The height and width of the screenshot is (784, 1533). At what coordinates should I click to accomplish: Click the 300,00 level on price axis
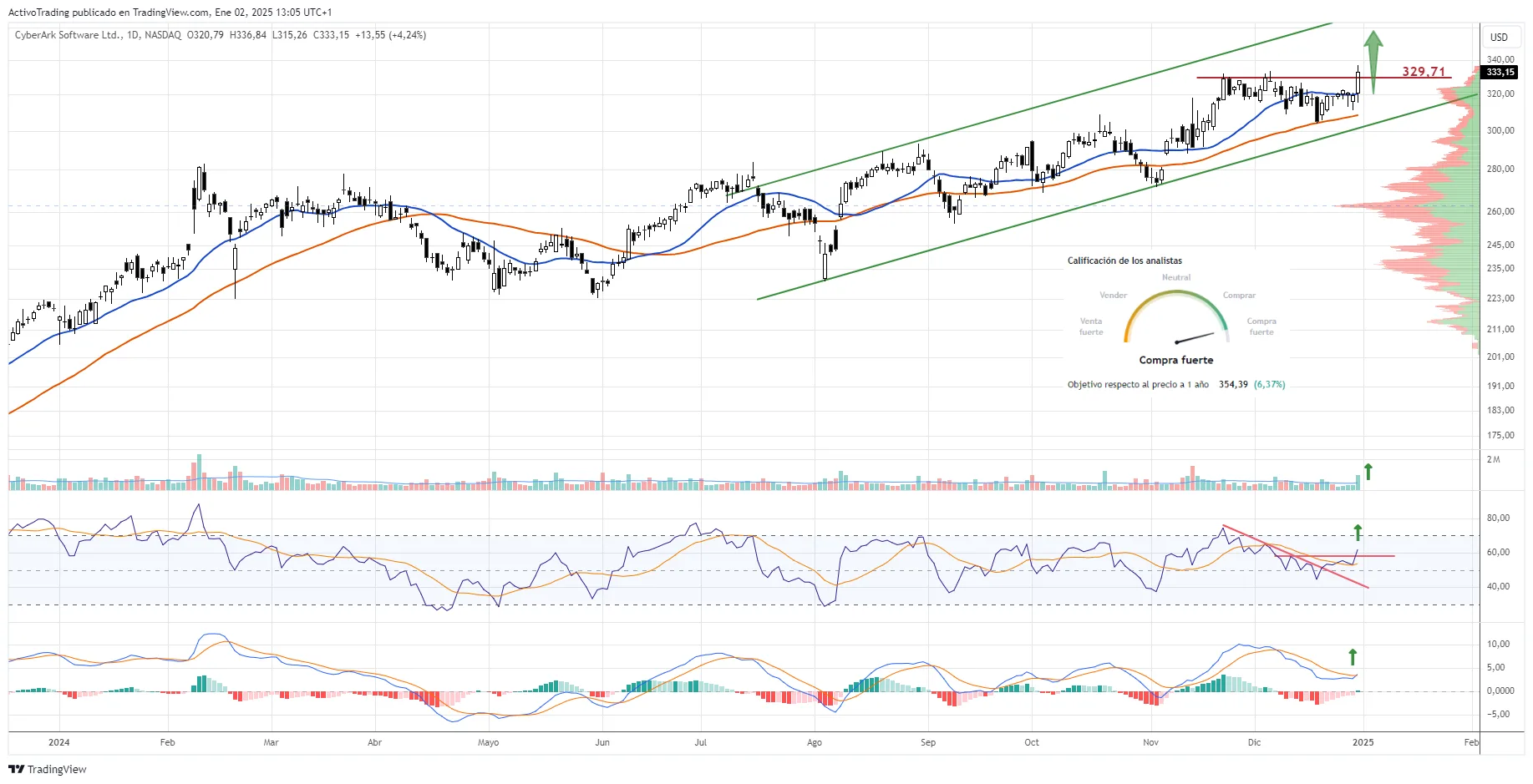[1500, 130]
